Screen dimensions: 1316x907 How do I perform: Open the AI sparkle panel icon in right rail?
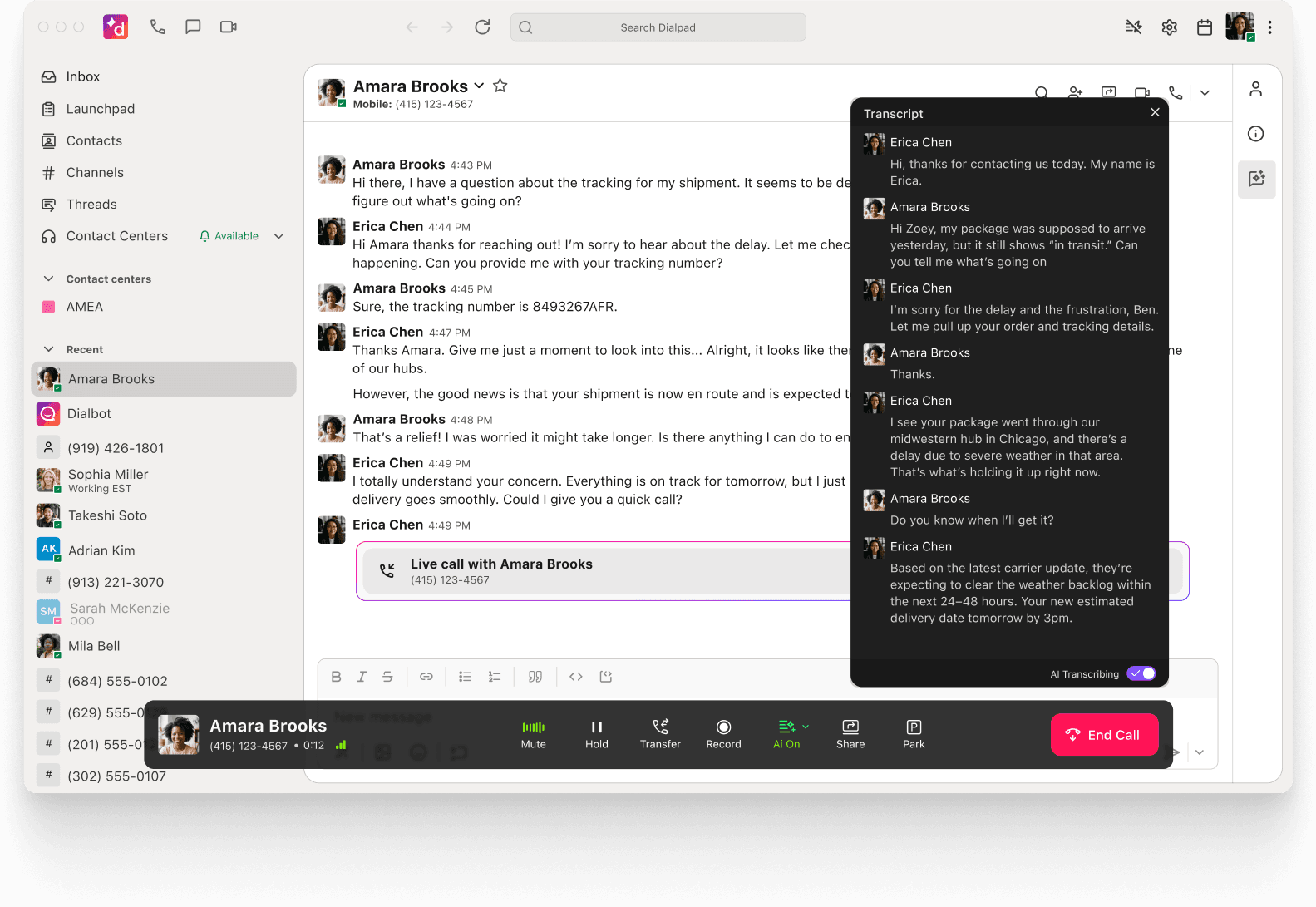[x=1256, y=179]
